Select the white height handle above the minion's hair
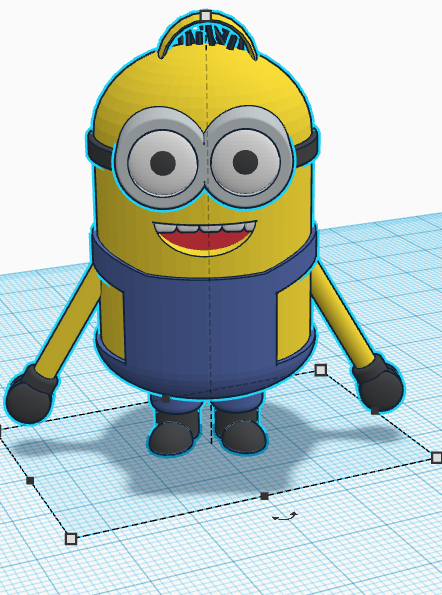 click(206, 16)
